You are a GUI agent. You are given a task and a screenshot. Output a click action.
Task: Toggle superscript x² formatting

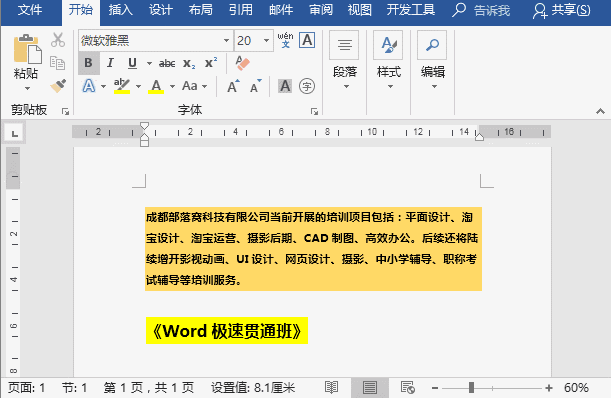[211, 63]
